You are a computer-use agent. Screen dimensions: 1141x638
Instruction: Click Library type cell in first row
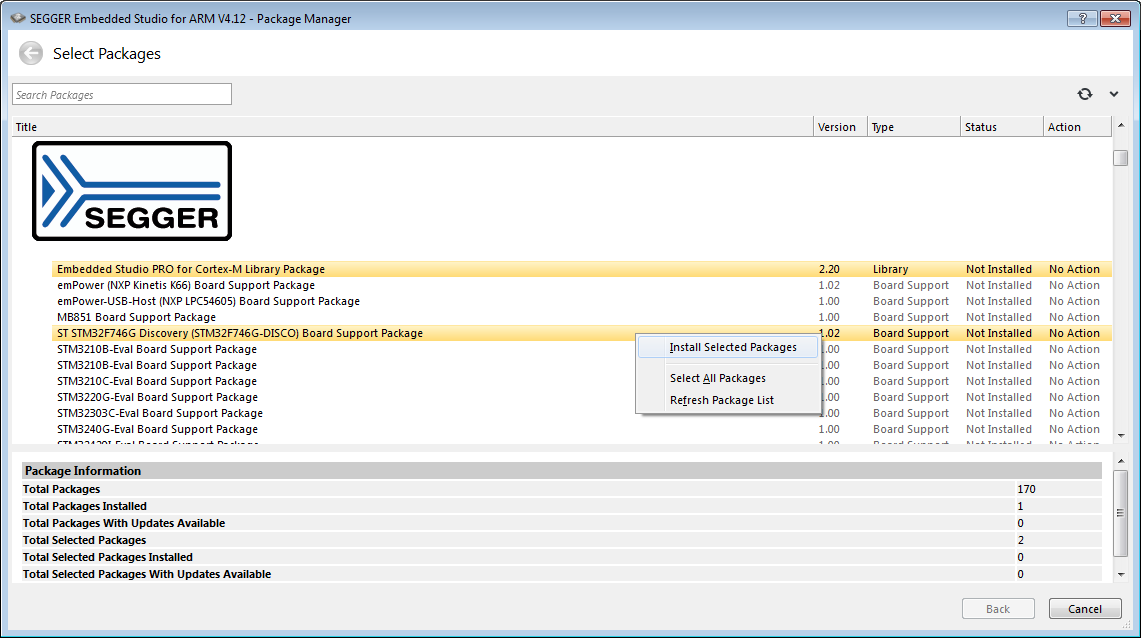(890, 269)
